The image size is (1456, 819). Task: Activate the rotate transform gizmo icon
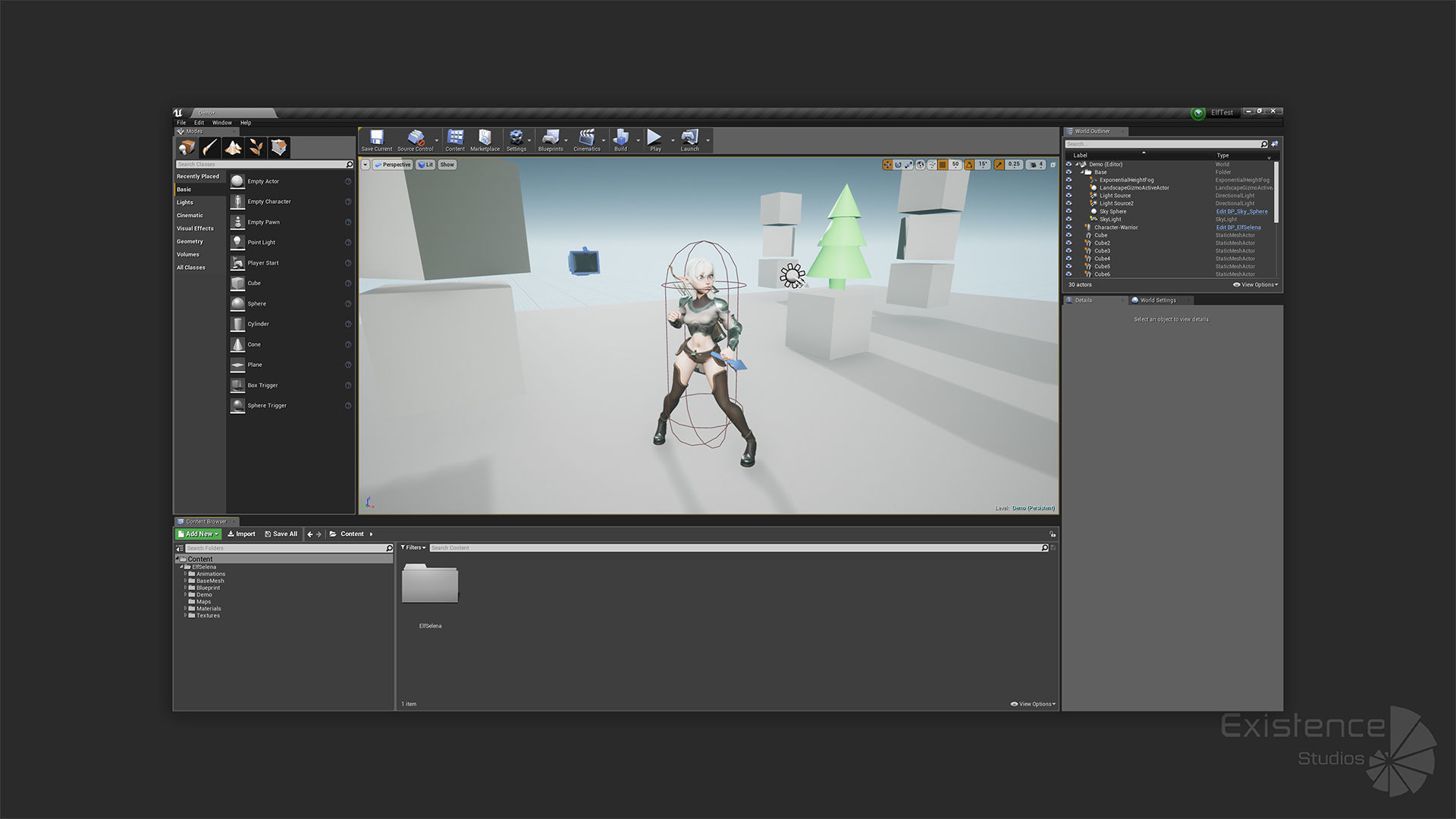click(898, 165)
